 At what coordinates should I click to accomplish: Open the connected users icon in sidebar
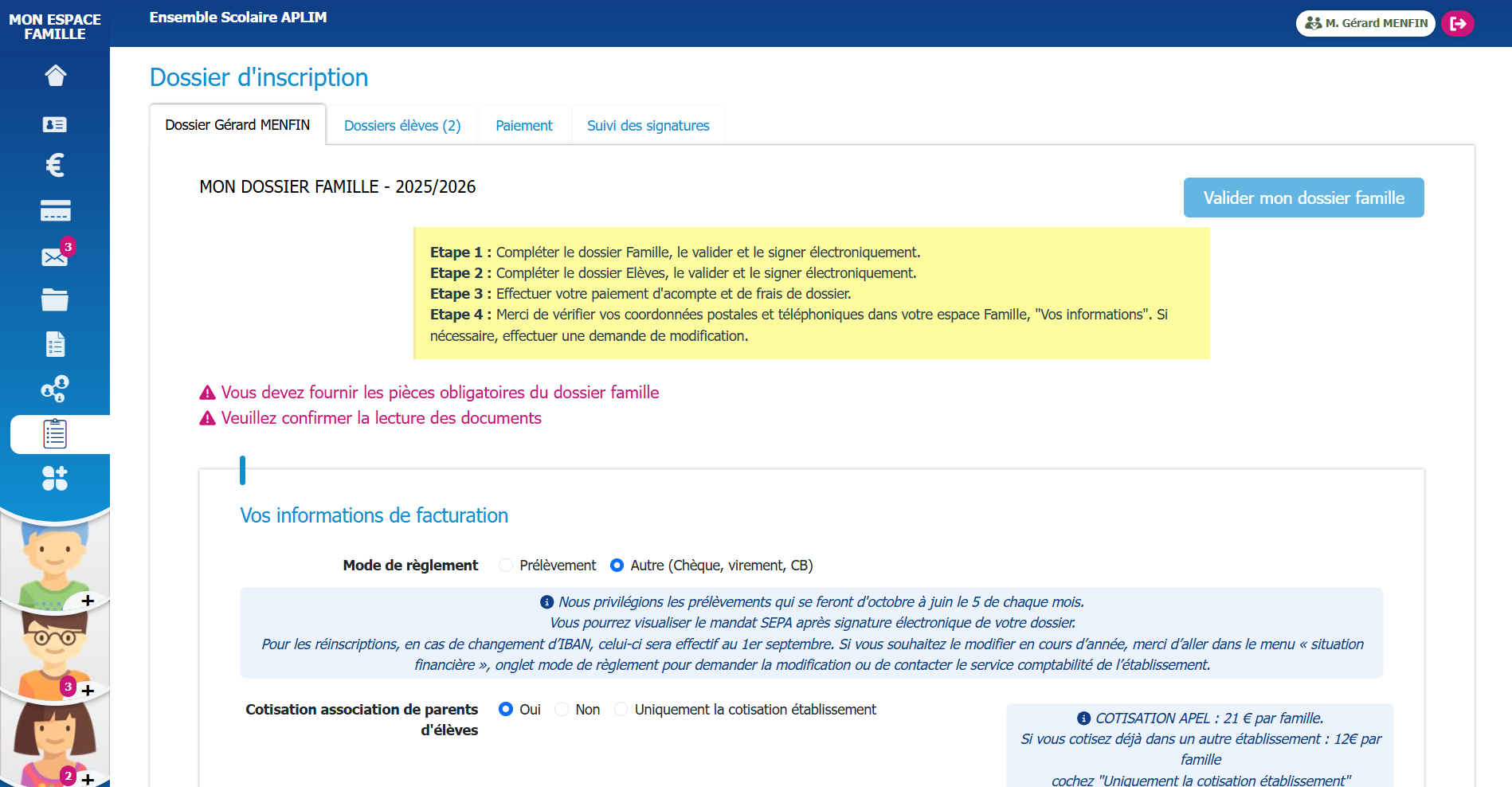tap(55, 389)
